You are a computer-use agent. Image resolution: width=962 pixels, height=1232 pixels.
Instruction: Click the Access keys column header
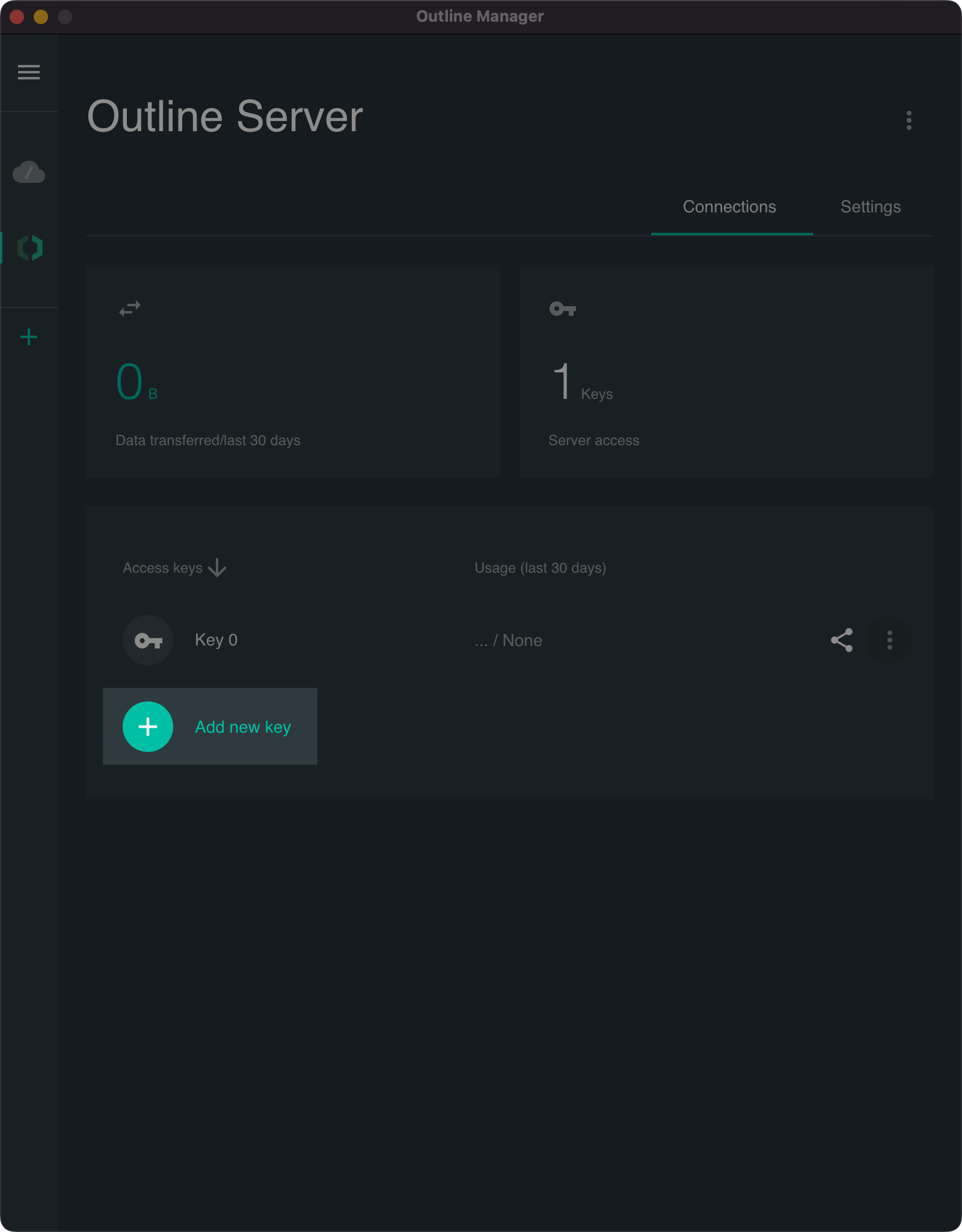click(x=162, y=568)
